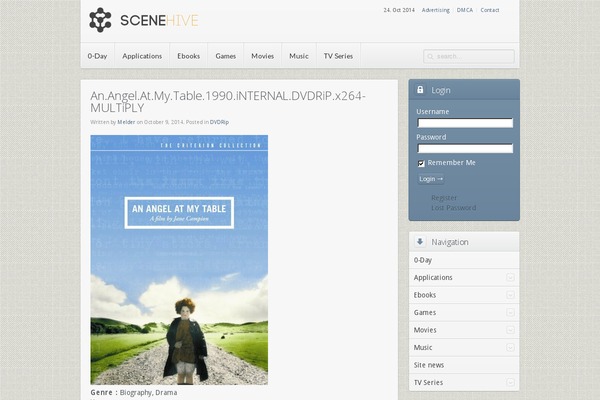Expand the Movies sidebar submenu arrow

click(510, 330)
